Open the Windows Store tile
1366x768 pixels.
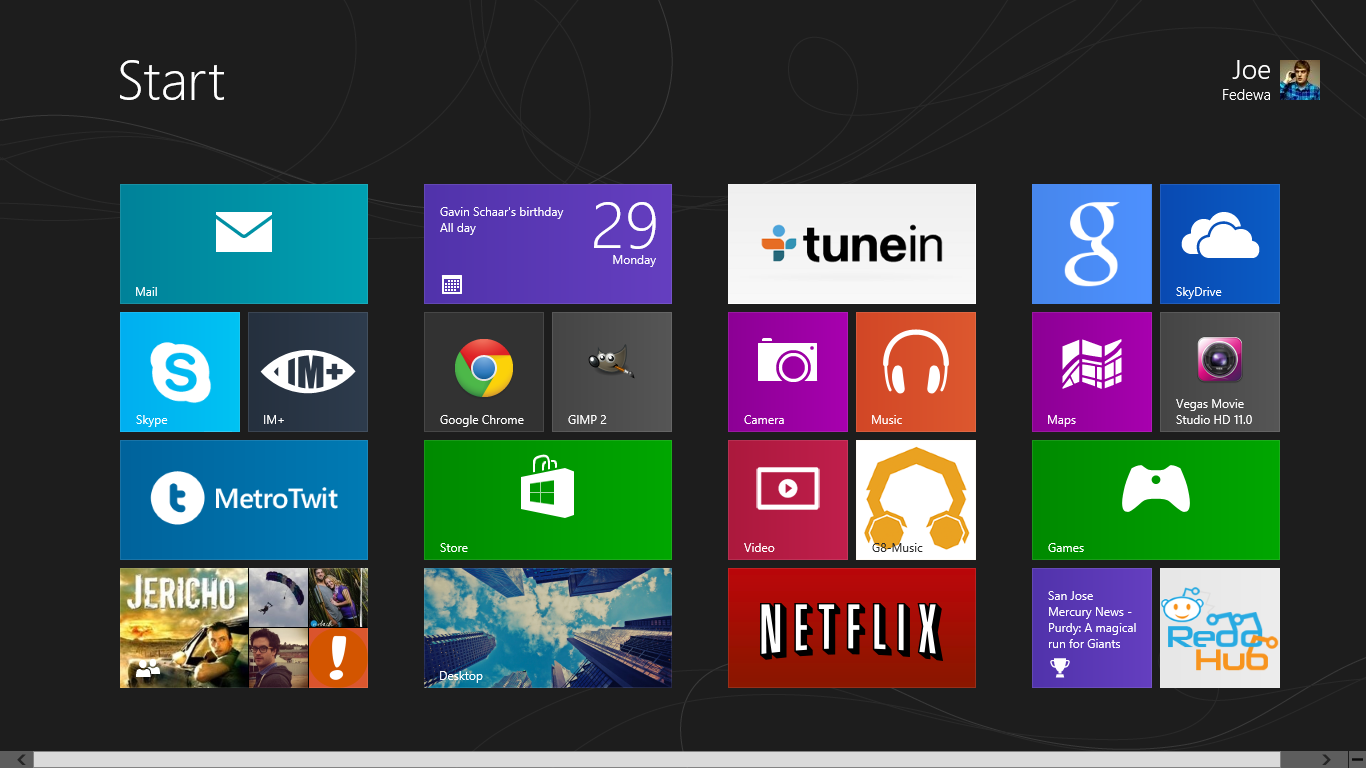pyautogui.click(x=548, y=499)
